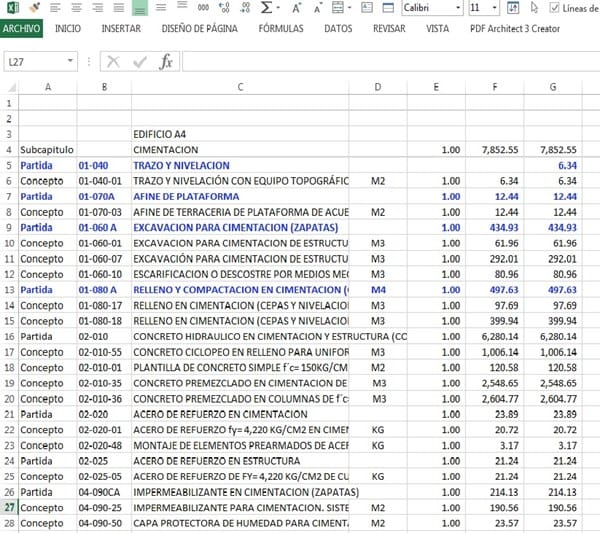The width and height of the screenshot is (600, 533).
Task: Click the AutoSum sigma icon
Action: [x=265, y=7]
